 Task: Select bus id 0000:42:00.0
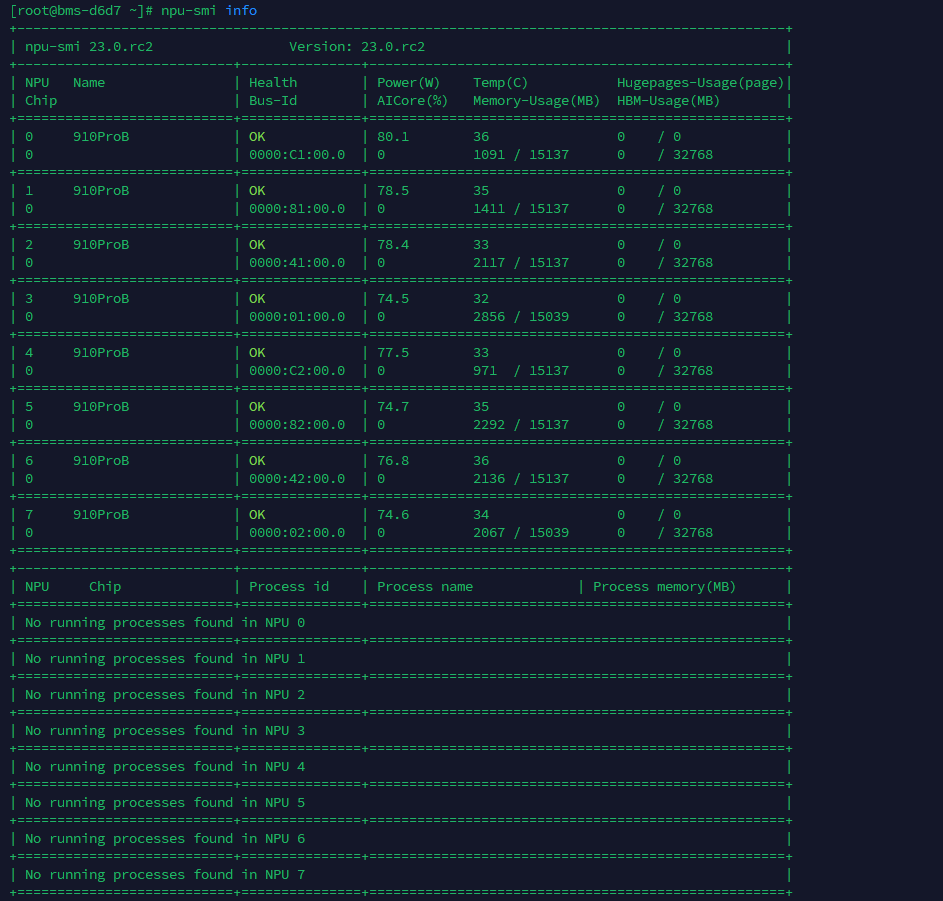tap(297, 479)
